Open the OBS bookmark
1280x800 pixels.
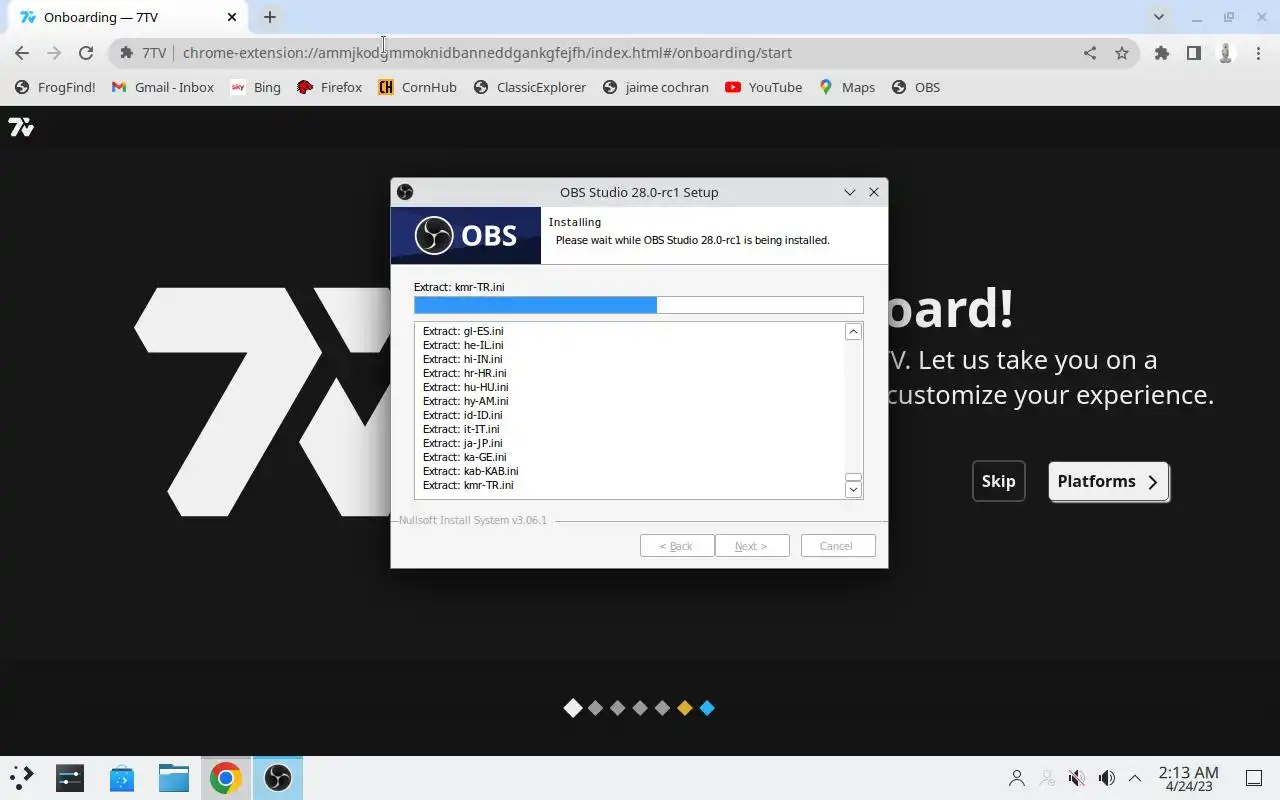click(x=915, y=87)
